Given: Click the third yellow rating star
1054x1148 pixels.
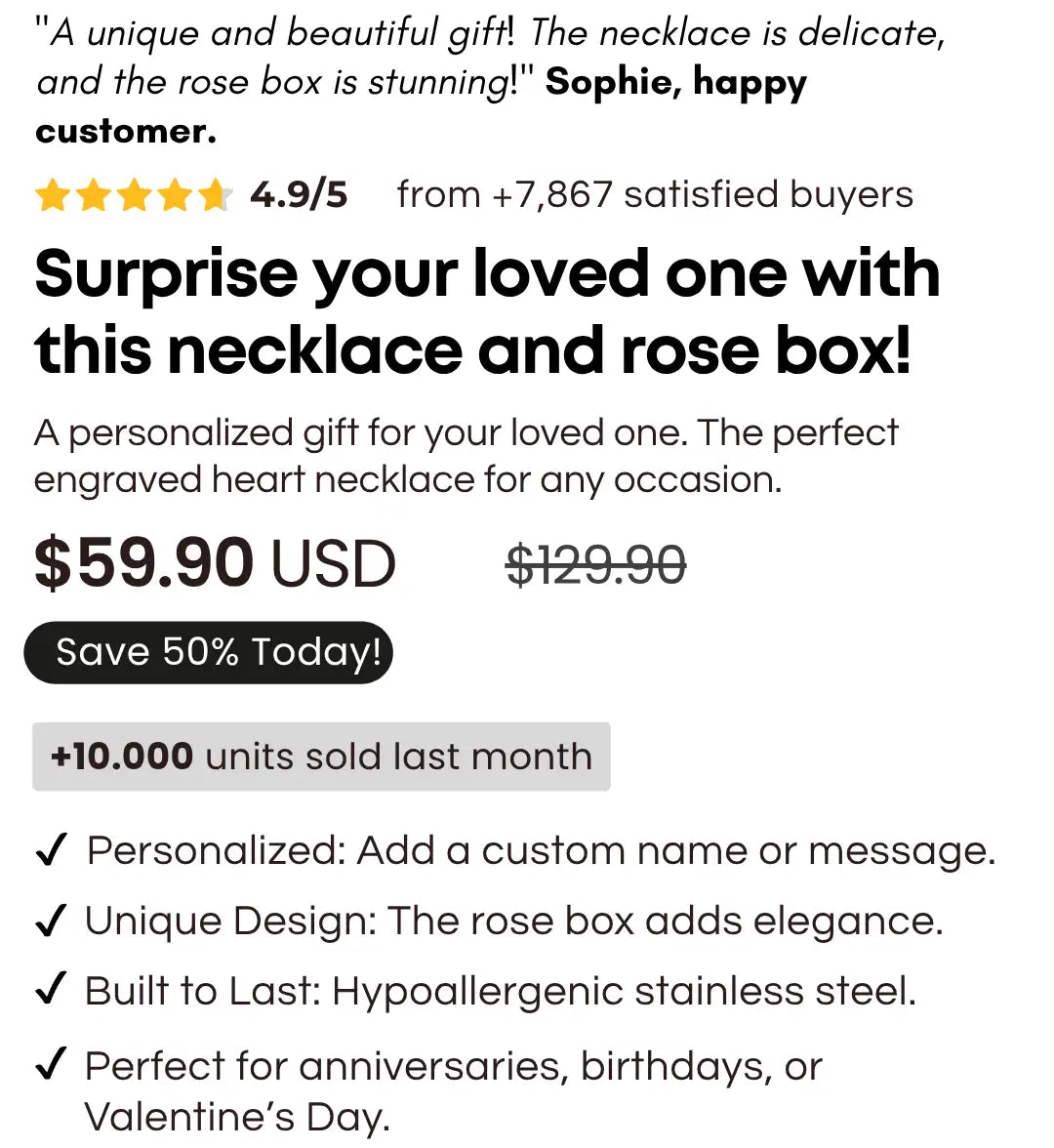Looking at the screenshot, I should click(x=134, y=196).
